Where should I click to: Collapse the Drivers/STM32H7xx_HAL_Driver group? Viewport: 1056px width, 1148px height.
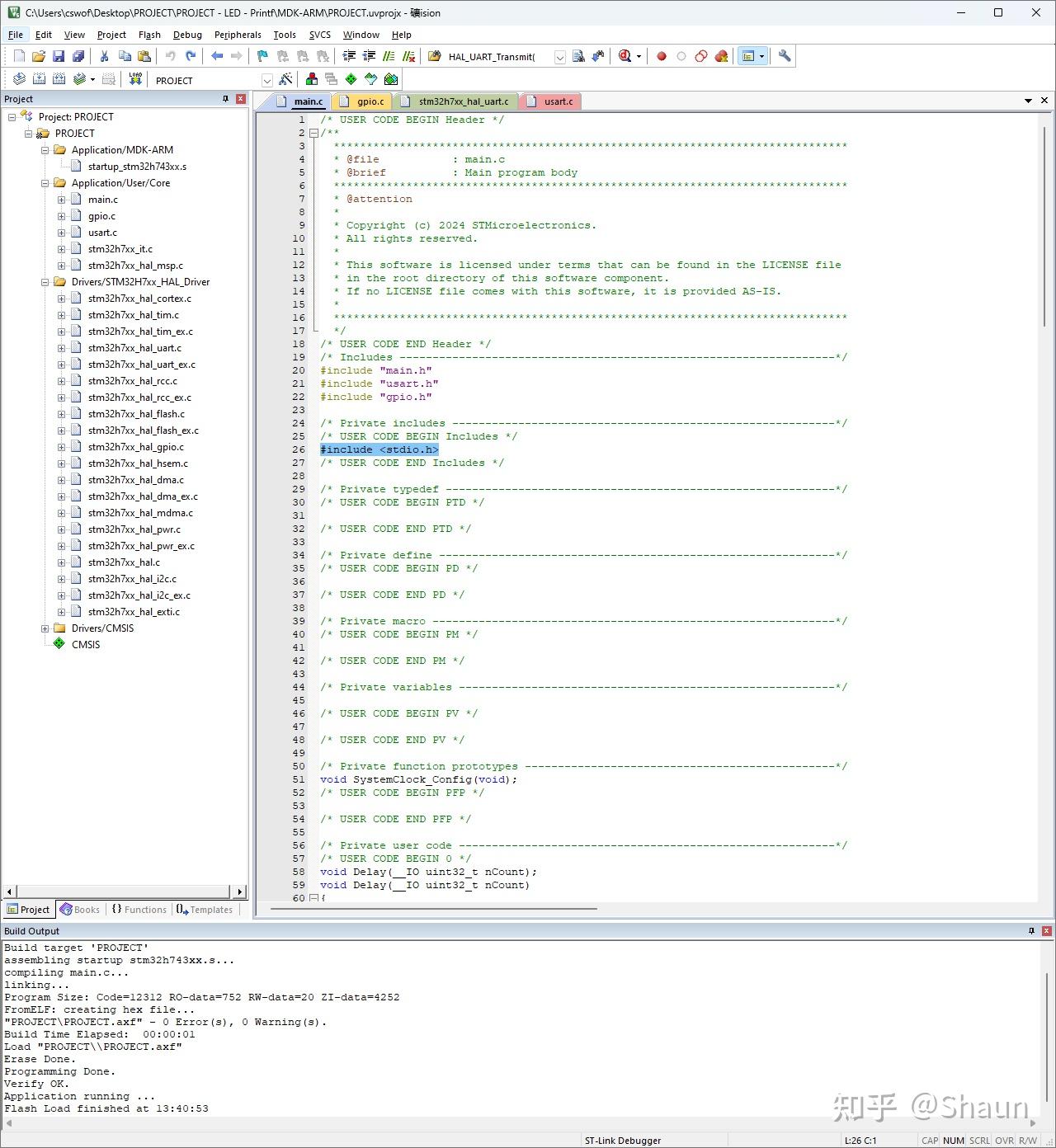(x=45, y=282)
